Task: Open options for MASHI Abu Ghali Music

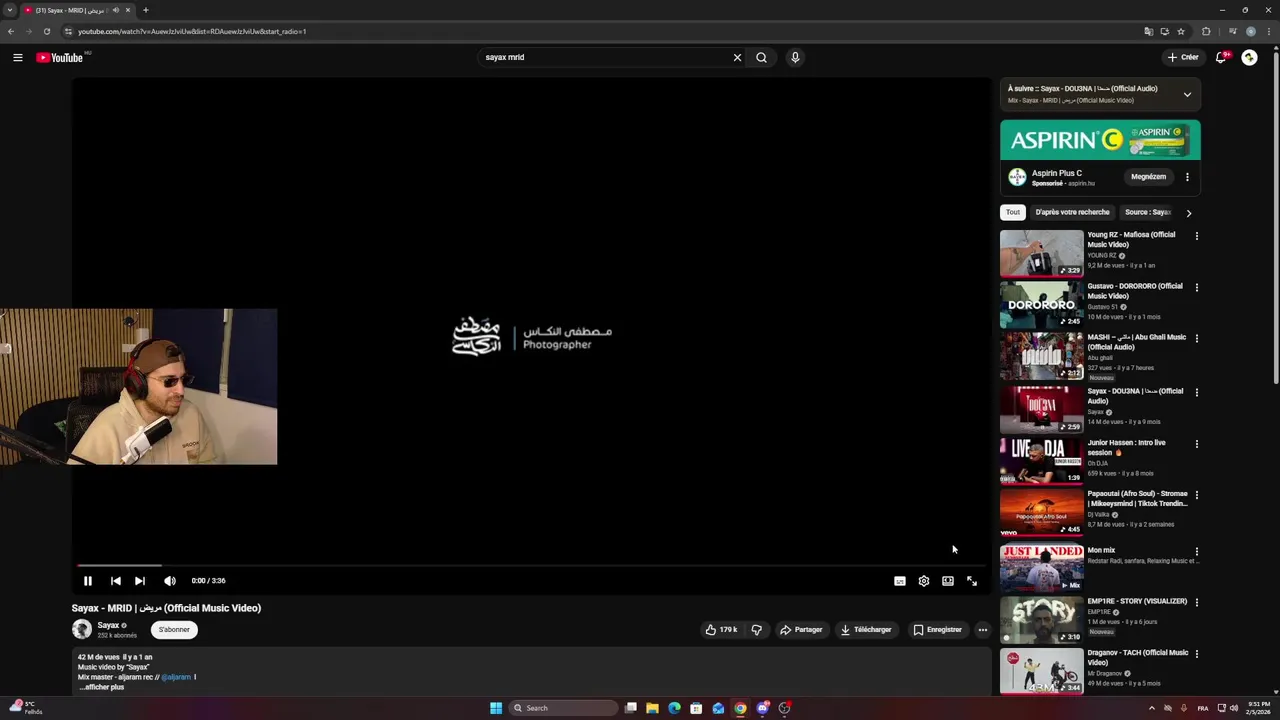Action: pos(1196,338)
